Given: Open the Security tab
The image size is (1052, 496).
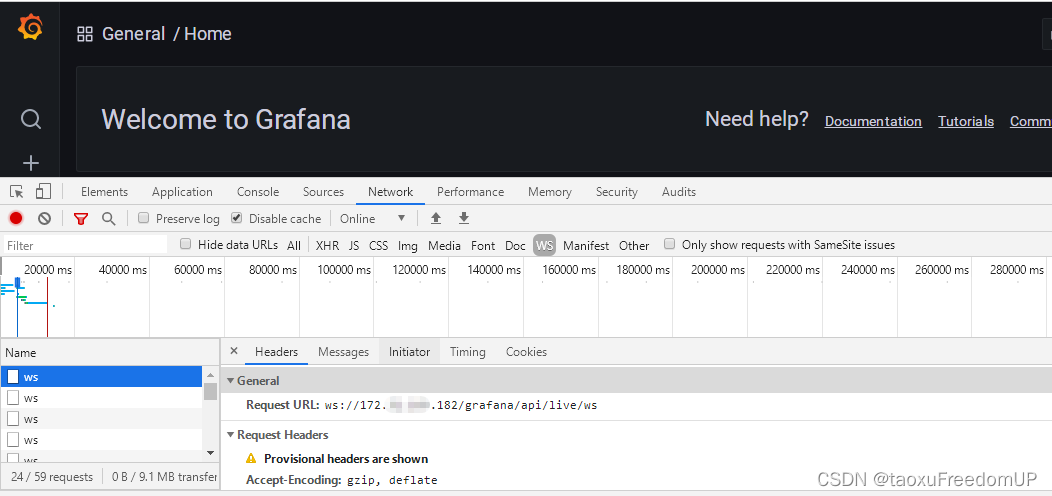Looking at the screenshot, I should tap(617, 192).
